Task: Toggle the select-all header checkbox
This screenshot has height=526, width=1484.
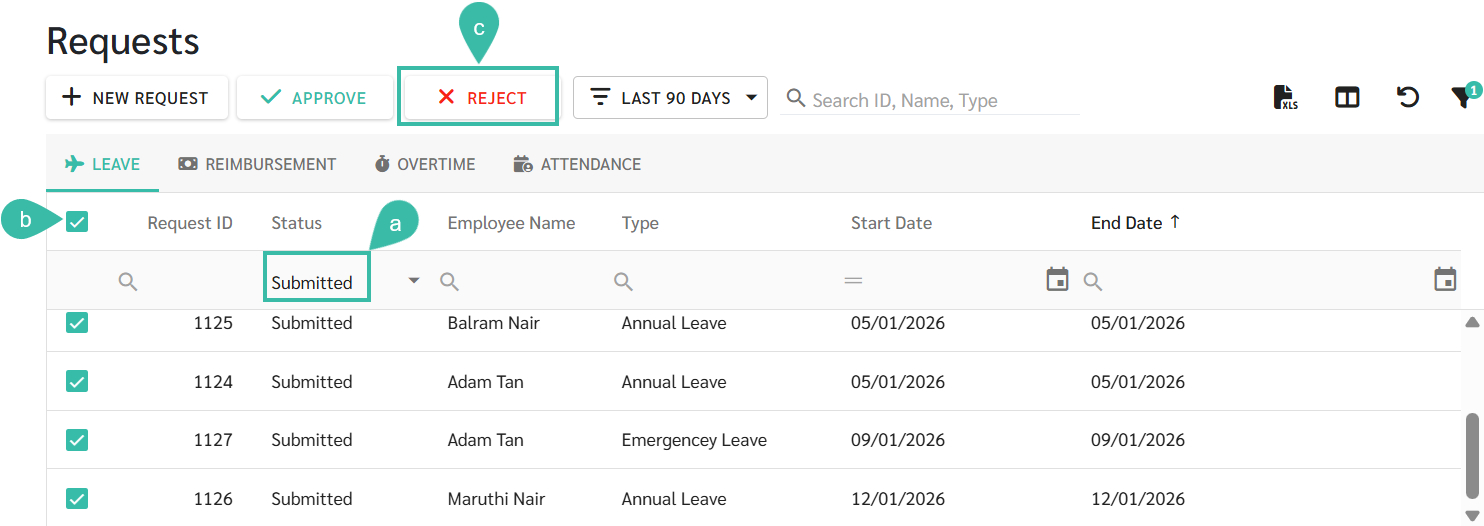Action: [77, 222]
